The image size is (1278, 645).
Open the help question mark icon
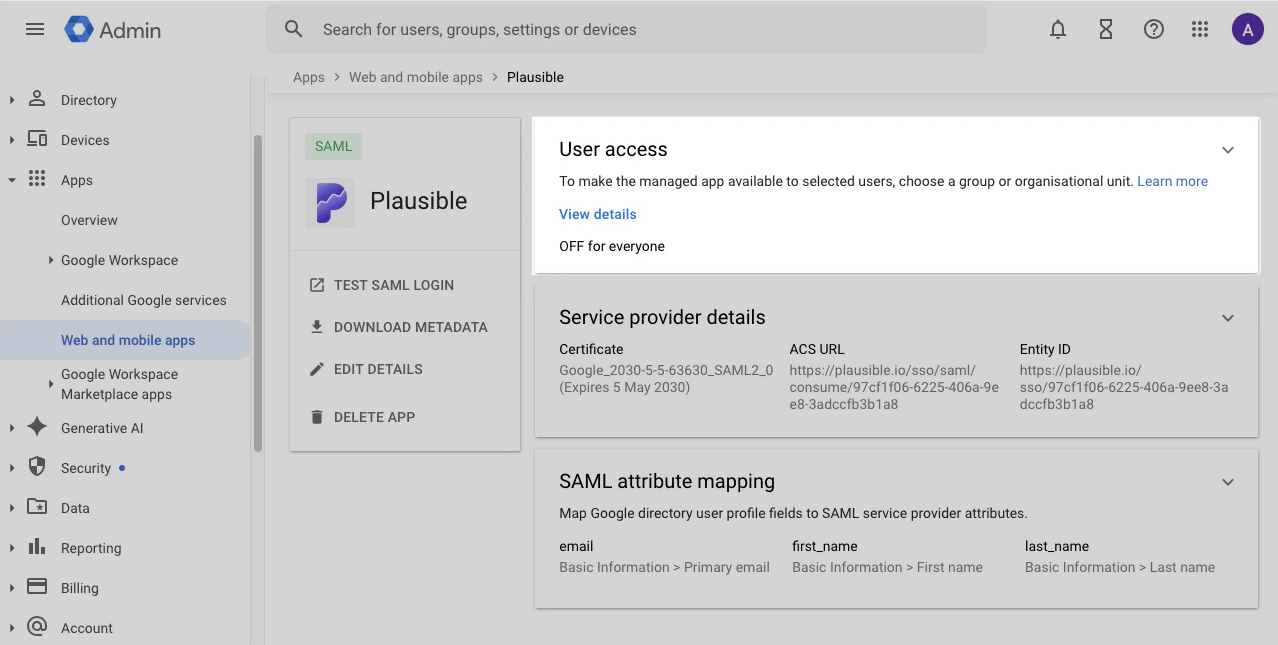click(1154, 30)
